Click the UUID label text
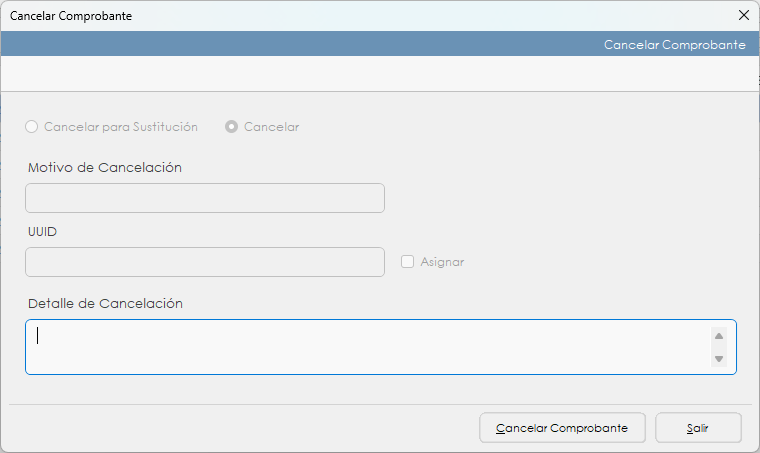The image size is (760, 453). coord(42,231)
